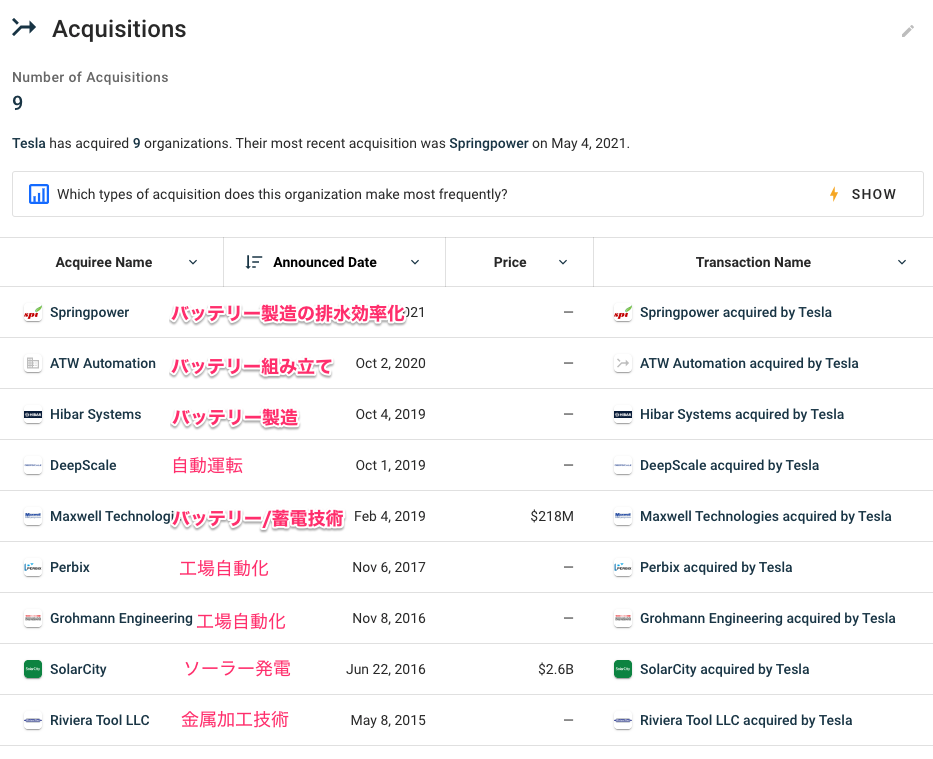This screenshot has width=933, height=759.
Task: Click the green SolarCity logo in Acquiree column
Action: coord(32,670)
